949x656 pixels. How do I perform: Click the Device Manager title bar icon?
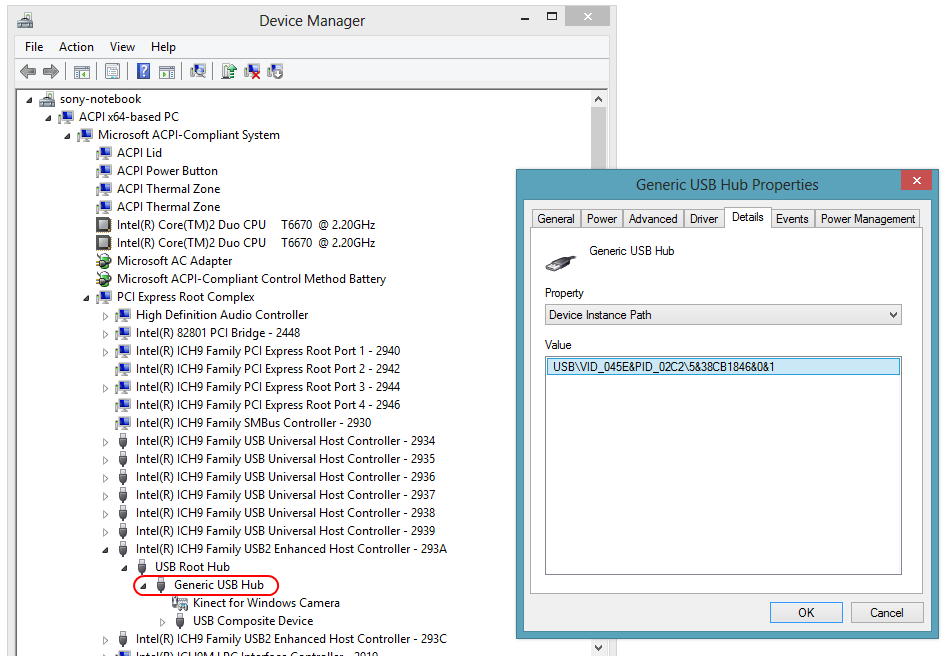point(25,21)
